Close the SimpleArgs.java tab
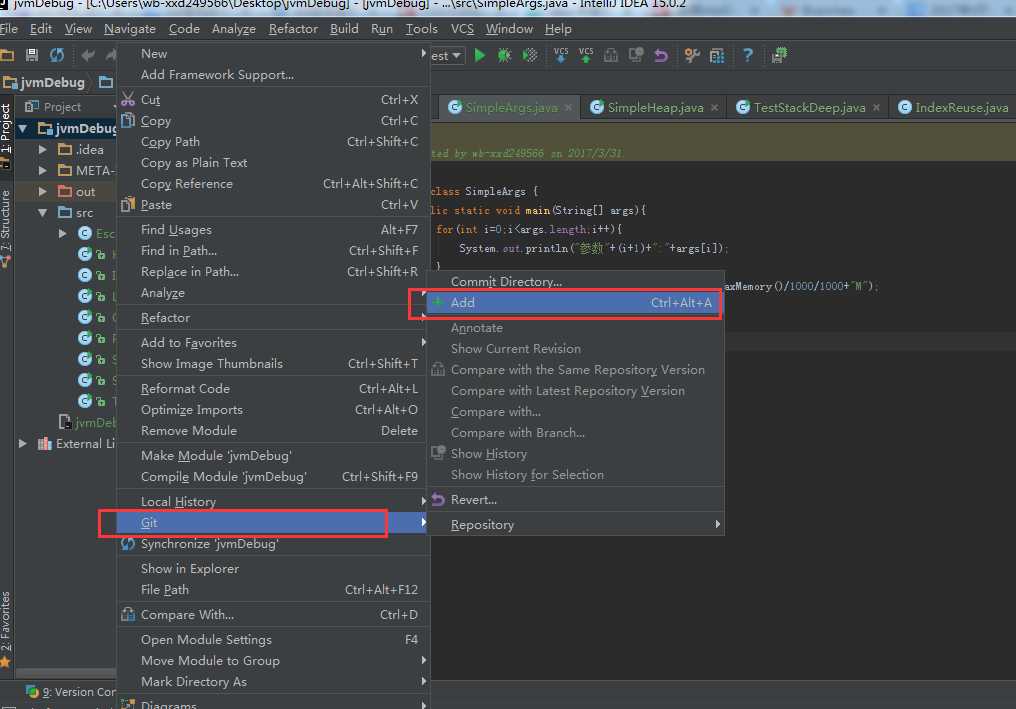The image size is (1016, 709). [x=568, y=108]
